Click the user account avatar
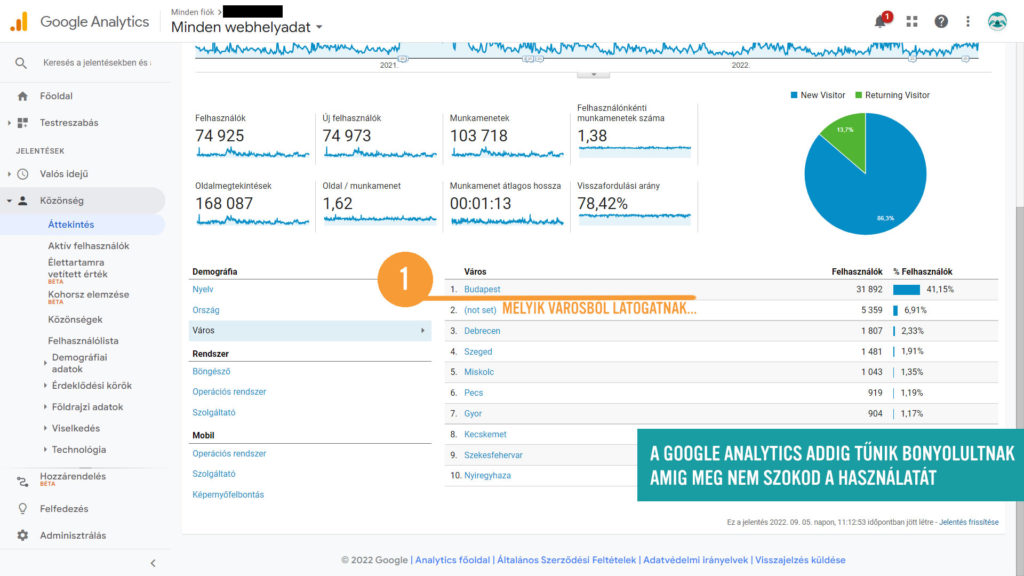 pyautogui.click(x=997, y=21)
